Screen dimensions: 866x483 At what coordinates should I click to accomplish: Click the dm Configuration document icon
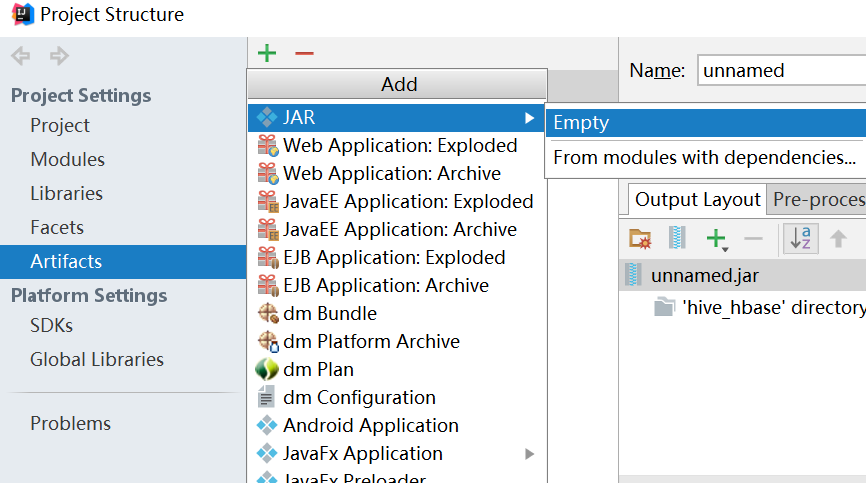click(266, 397)
